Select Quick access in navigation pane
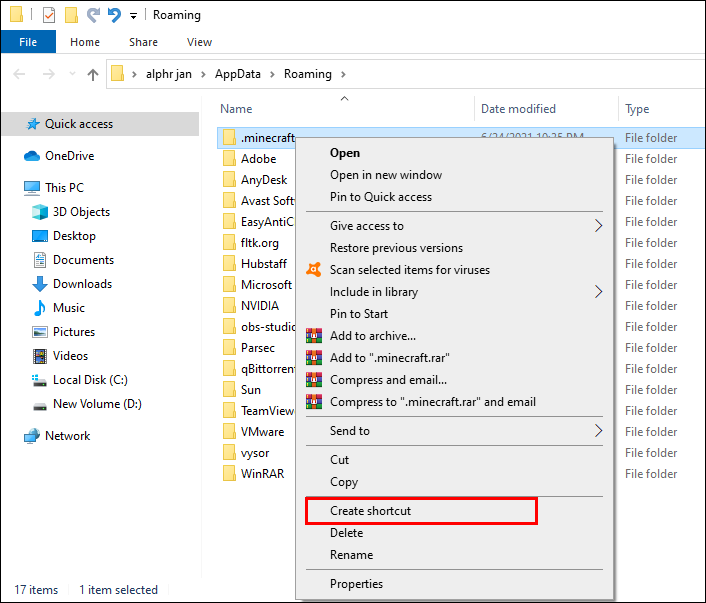 tap(100, 124)
